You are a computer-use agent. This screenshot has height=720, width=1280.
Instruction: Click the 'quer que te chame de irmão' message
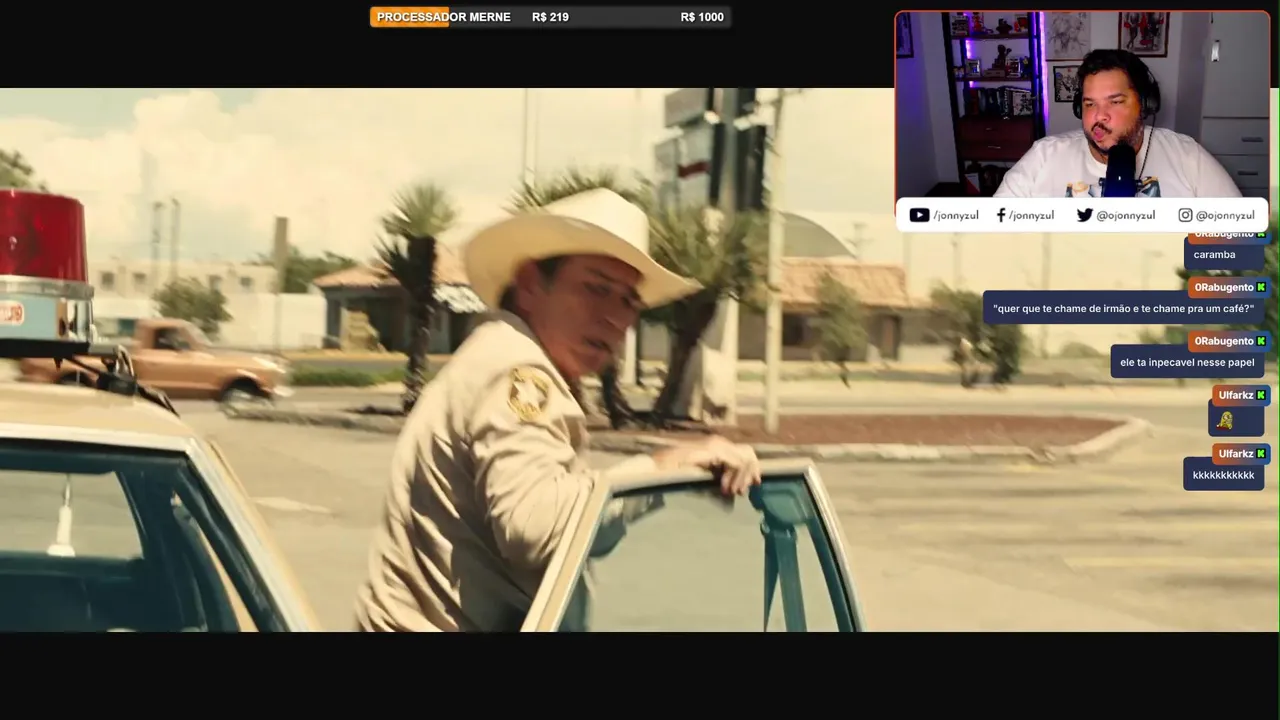click(x=1123, y=309)
